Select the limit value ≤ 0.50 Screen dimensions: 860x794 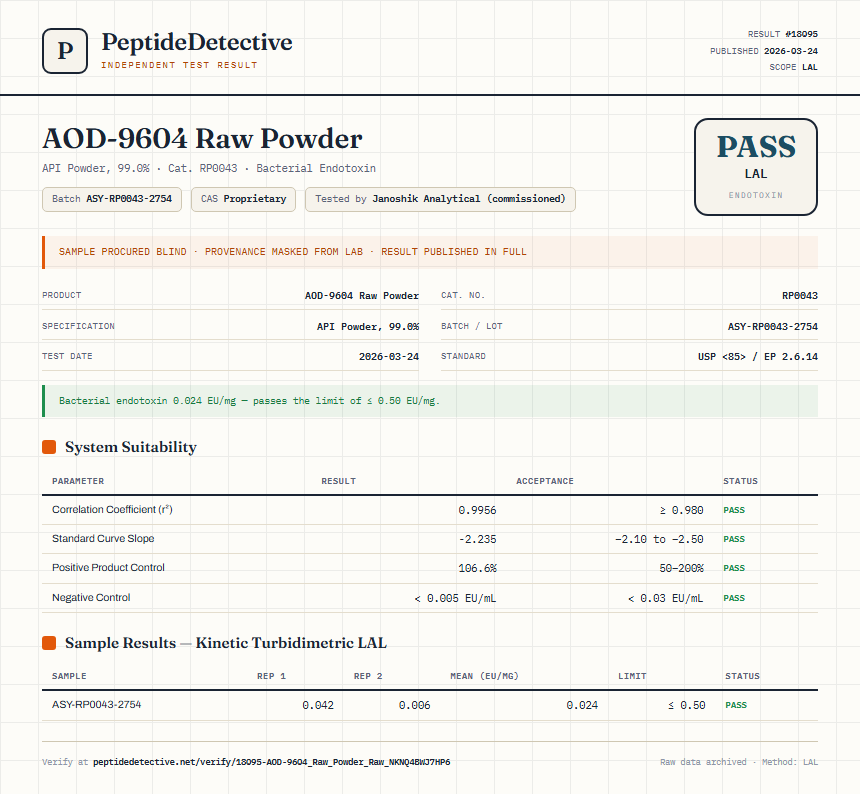coord(687,706)
